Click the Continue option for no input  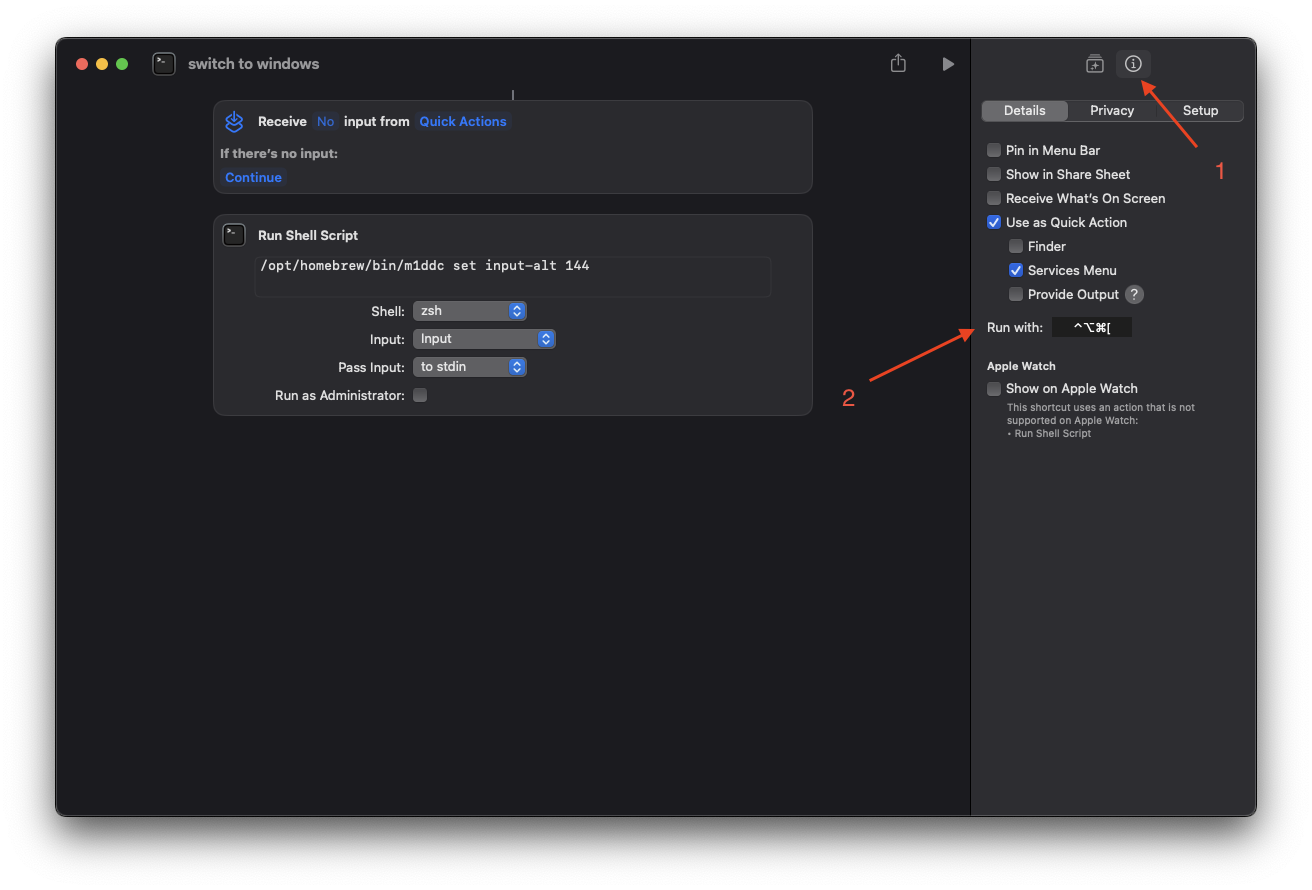coord(253,178)
